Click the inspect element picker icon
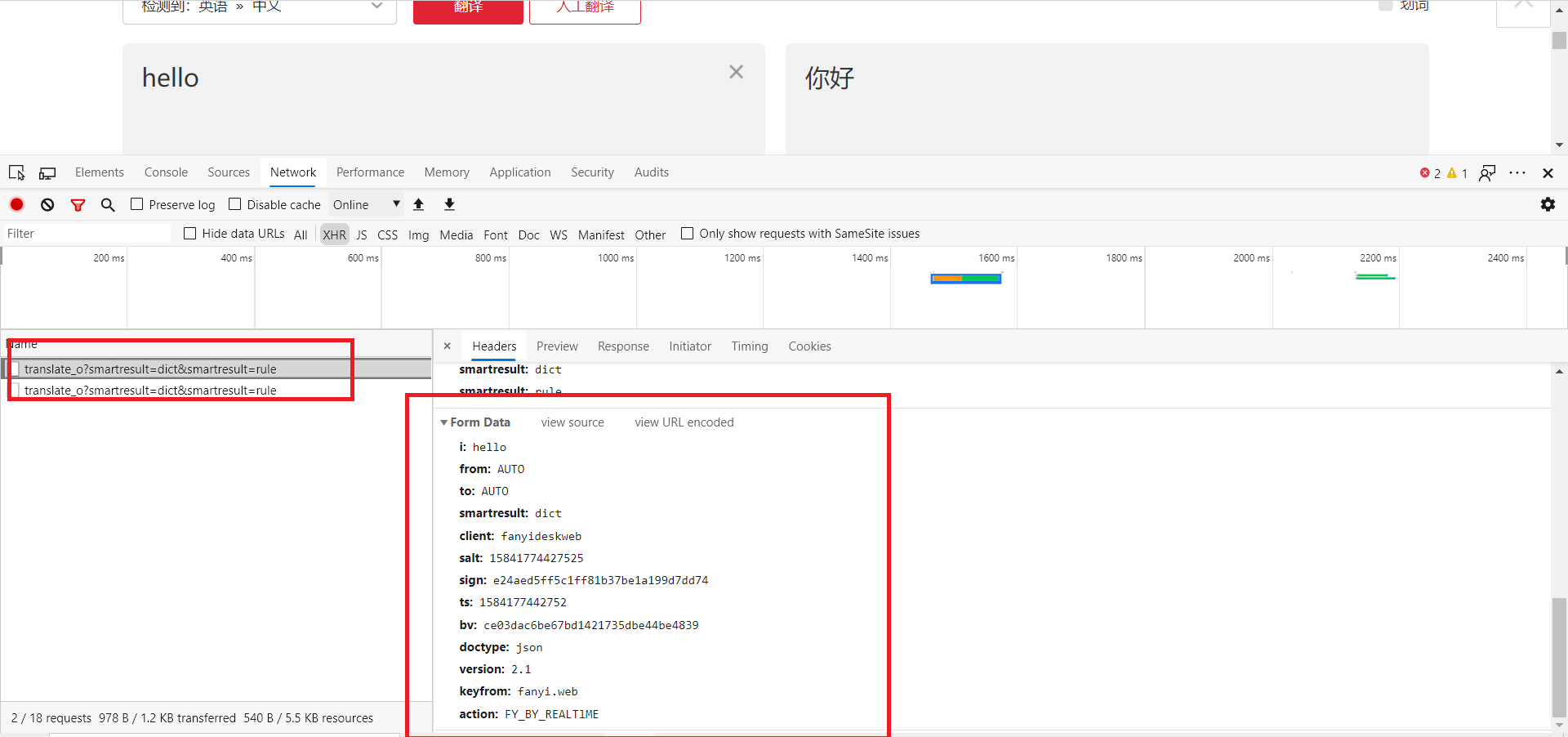This screenshot has width=1568, height=737. [x=16, y=173]
